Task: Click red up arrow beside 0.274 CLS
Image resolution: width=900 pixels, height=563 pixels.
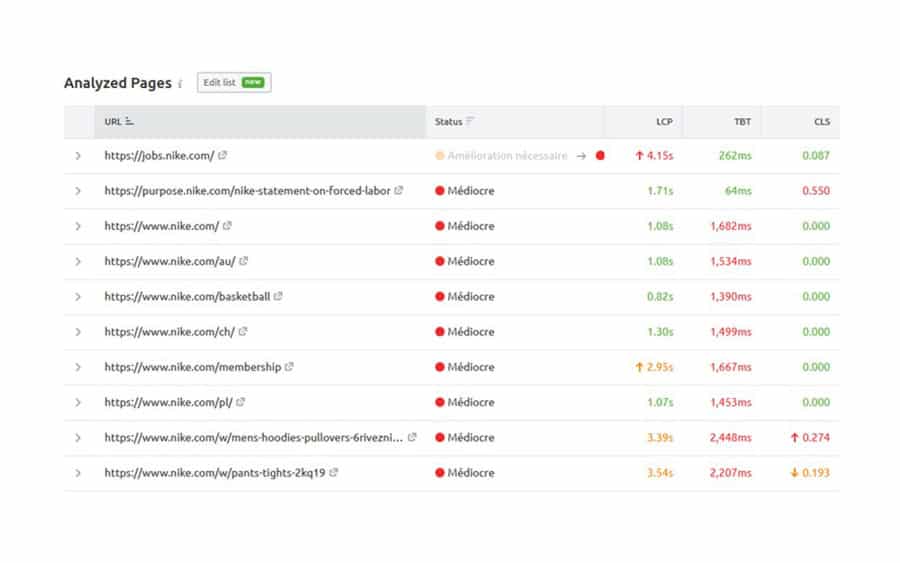Action: pos(795,437)
